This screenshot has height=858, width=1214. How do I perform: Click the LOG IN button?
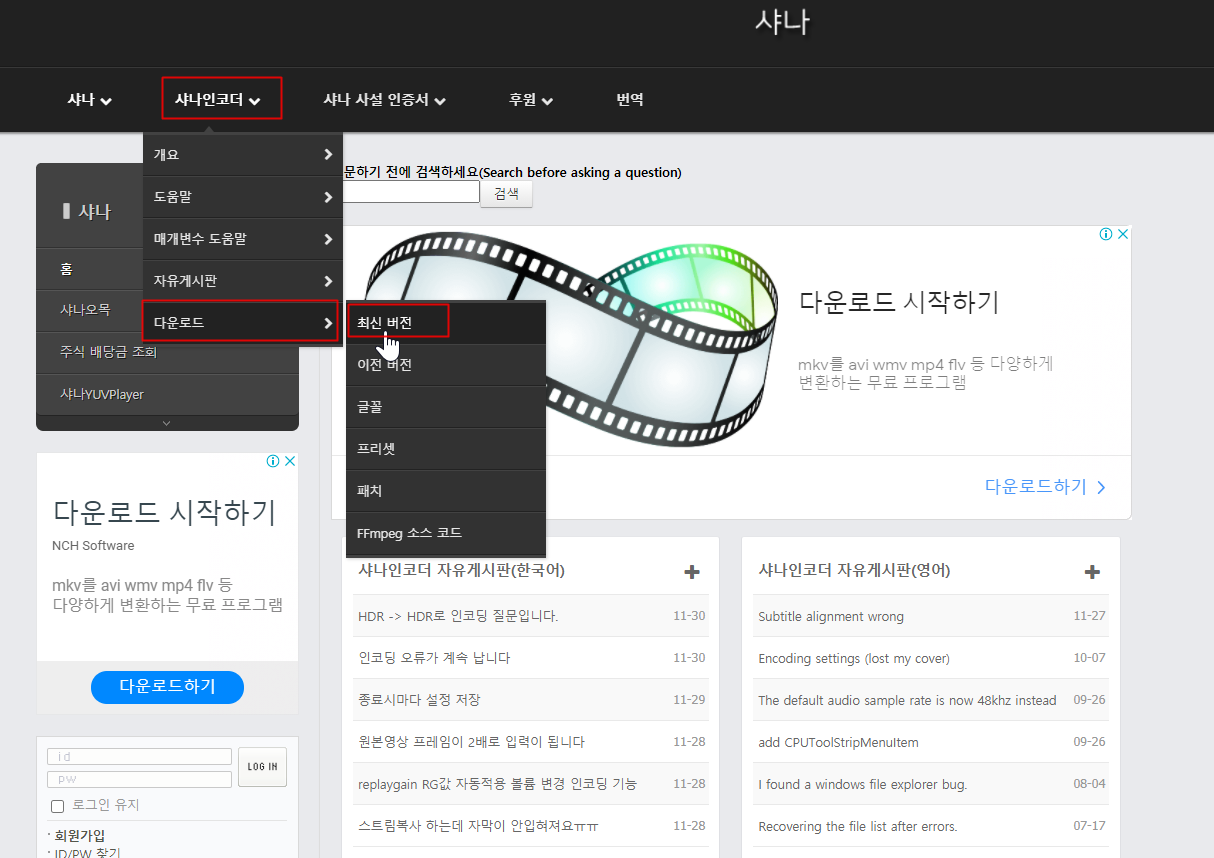click(x=262, y=767)
